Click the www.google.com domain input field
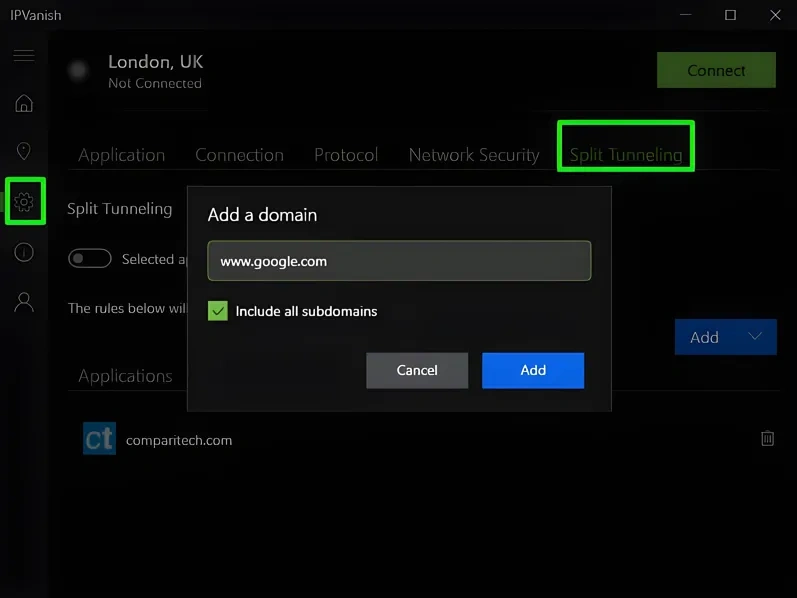The width and height of the screenshot is (797, 598). point(399,261)
